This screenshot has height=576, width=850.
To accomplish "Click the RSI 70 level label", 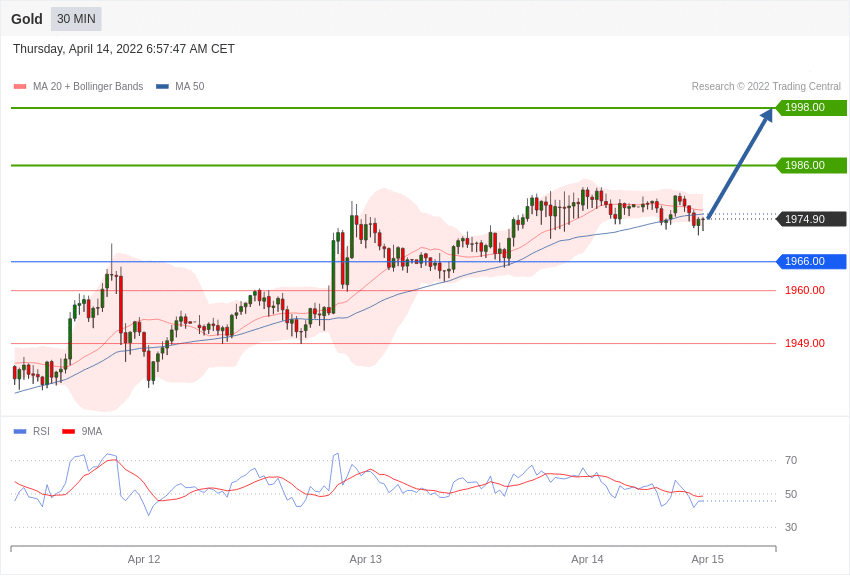I will (x=791, y=461).
